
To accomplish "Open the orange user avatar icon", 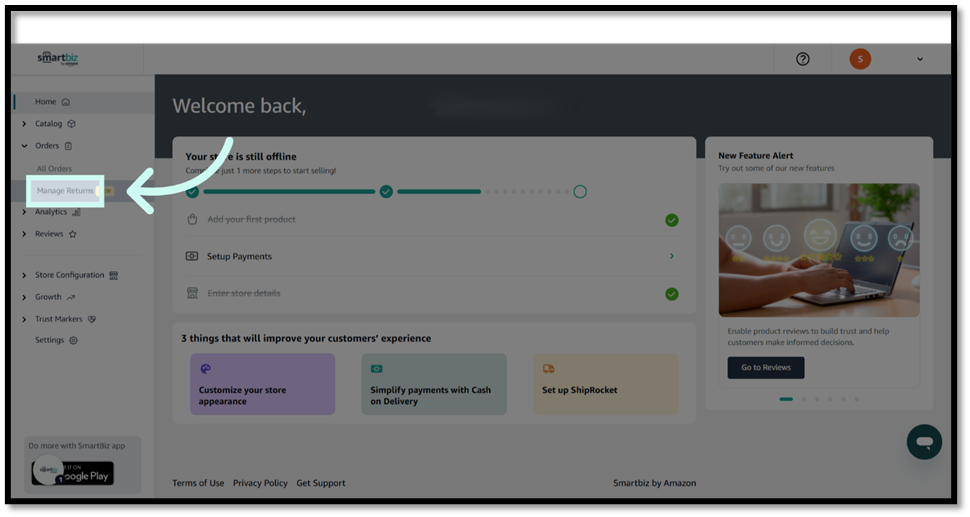I will (x=860, y=59).
